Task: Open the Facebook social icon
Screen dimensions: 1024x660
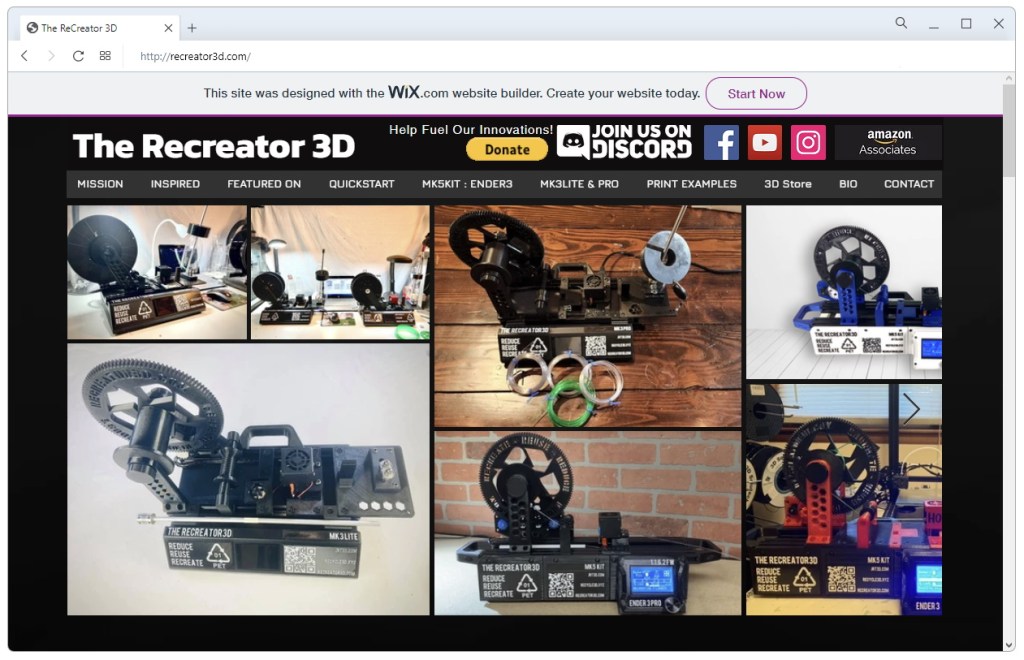Action: pos(721,142)
